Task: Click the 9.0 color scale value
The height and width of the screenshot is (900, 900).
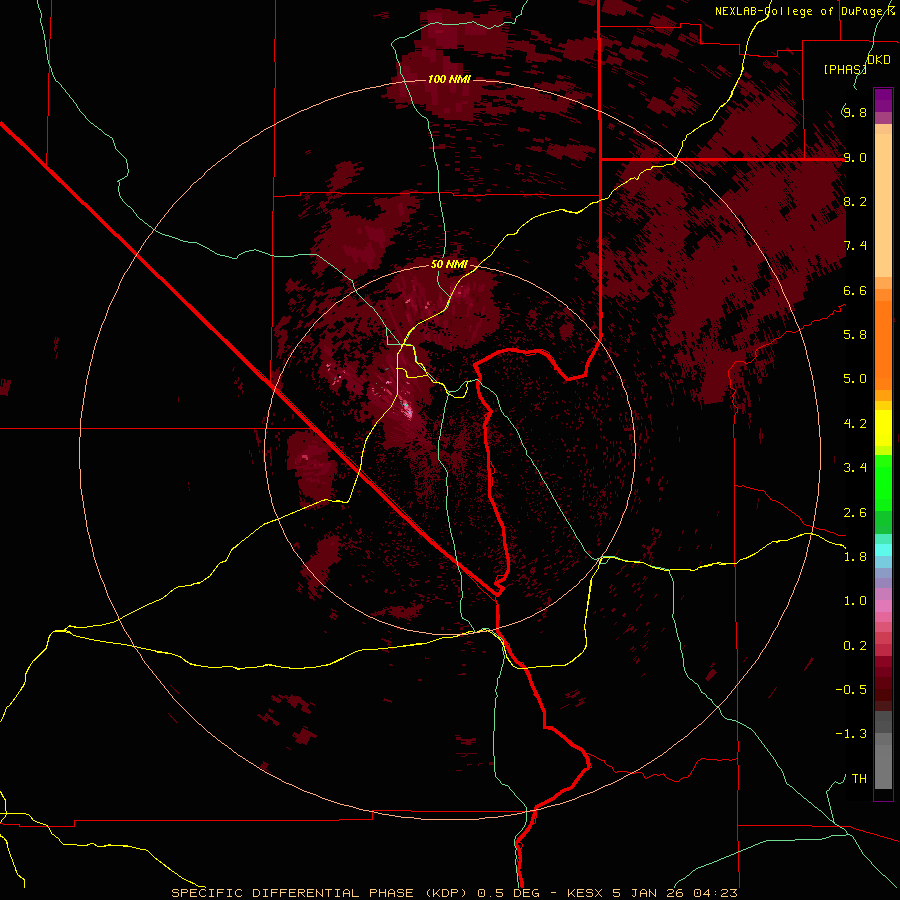Action: point(855,157)
